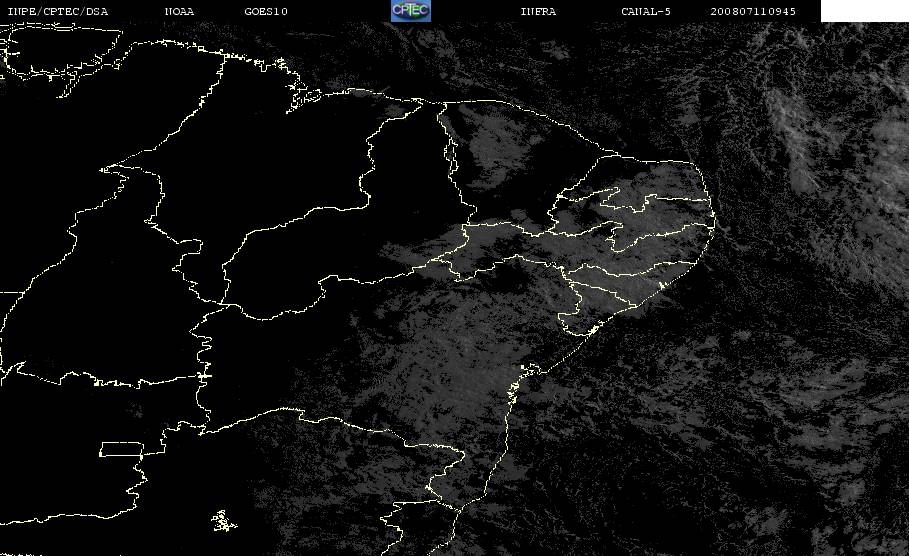Click the blank white box at top right

(865, 11)
